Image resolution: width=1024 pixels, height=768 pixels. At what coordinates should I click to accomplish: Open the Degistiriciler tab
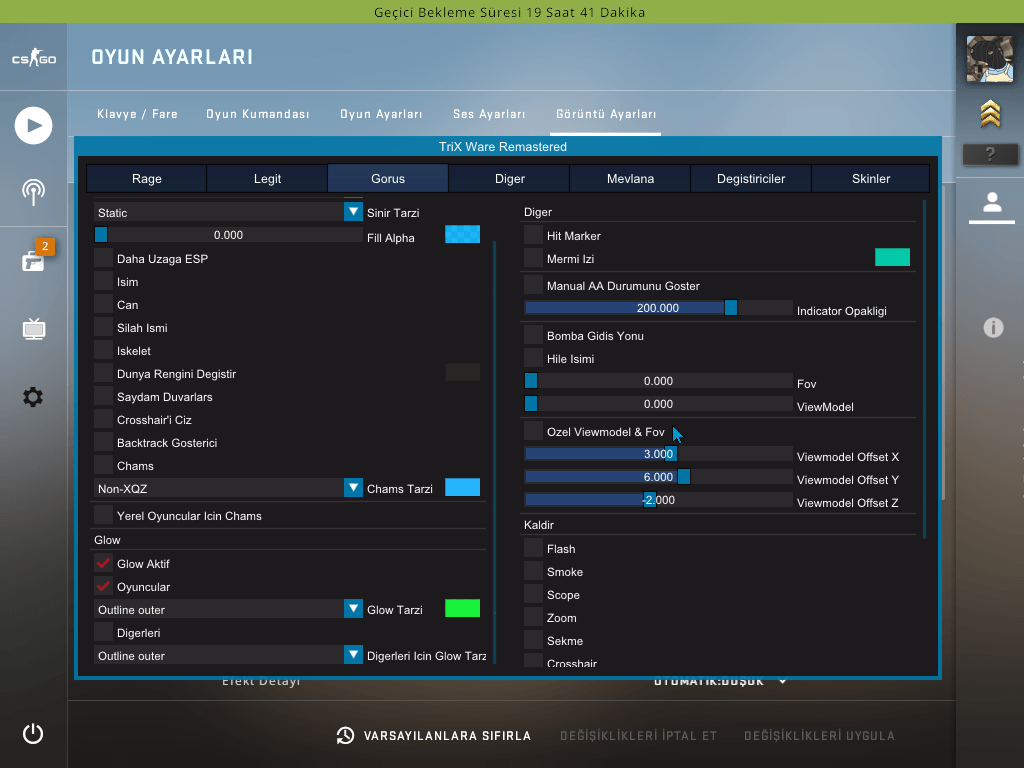click(751, 179)
